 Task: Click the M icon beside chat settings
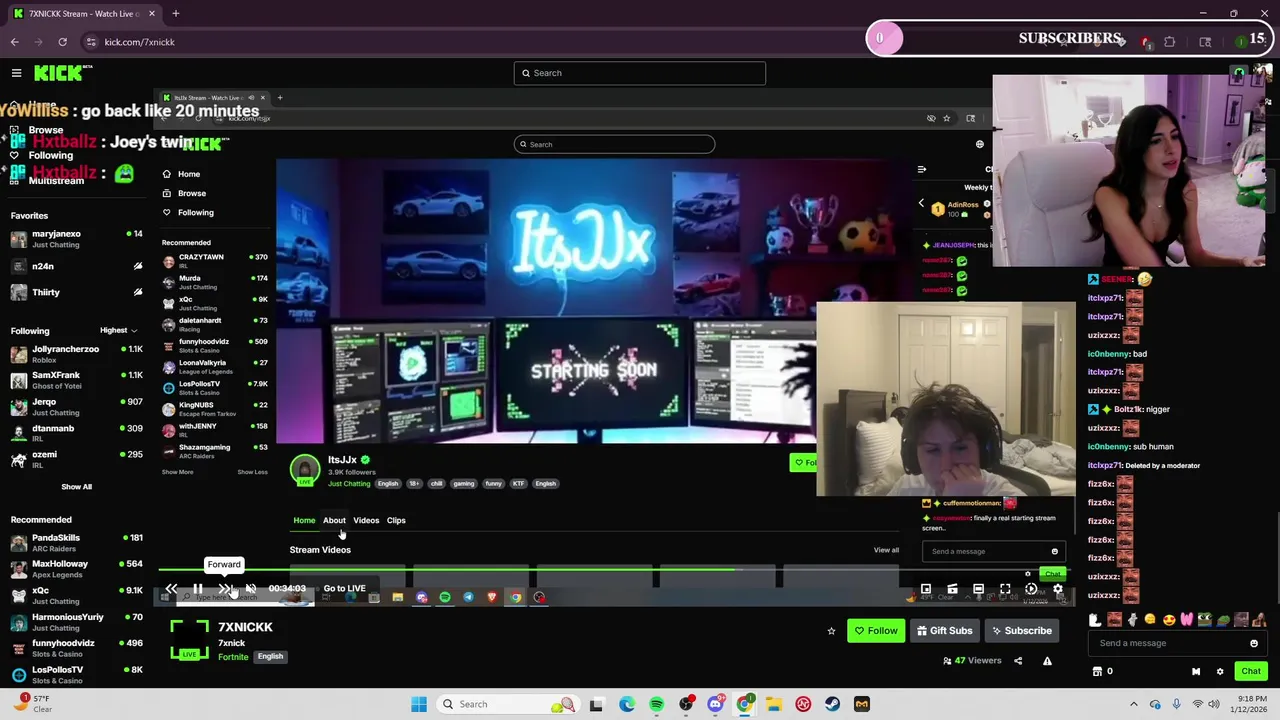[1198, 671]
